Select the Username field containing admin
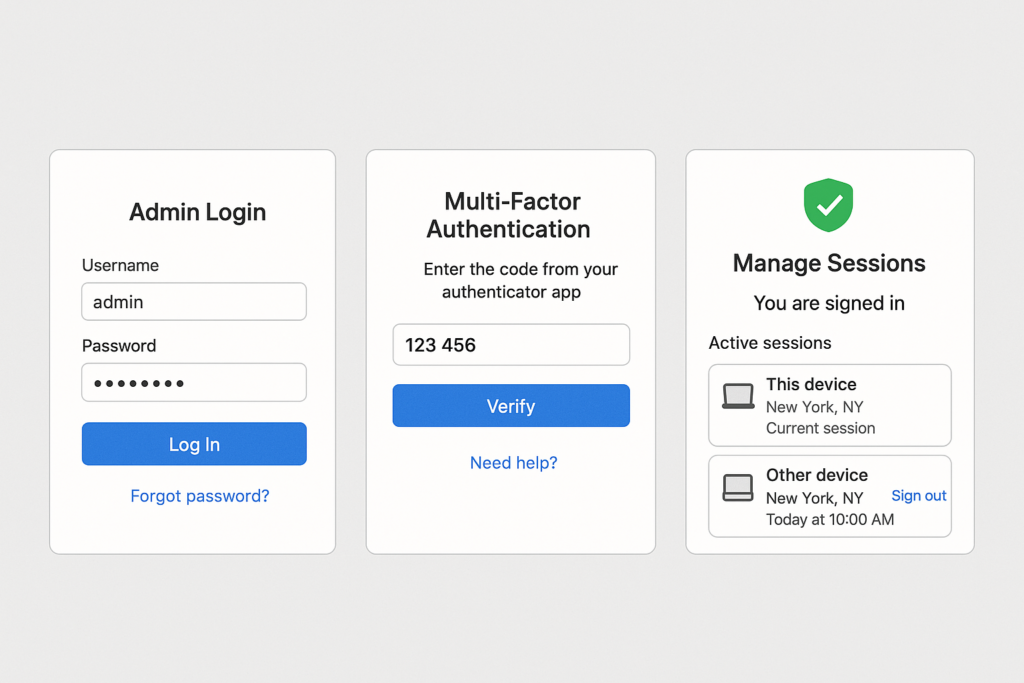Screen dimensions: 1024x683 (194, 301)
